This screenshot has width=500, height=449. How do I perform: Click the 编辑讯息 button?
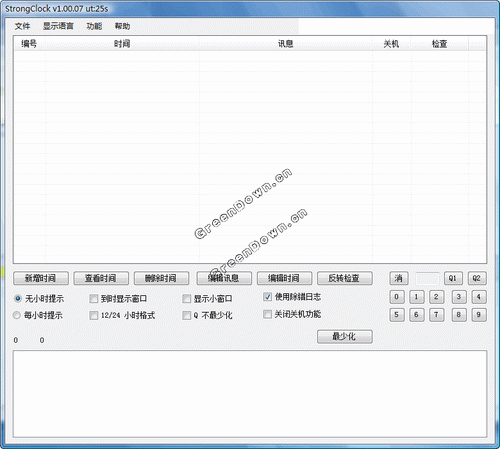(x=224, y=278)
